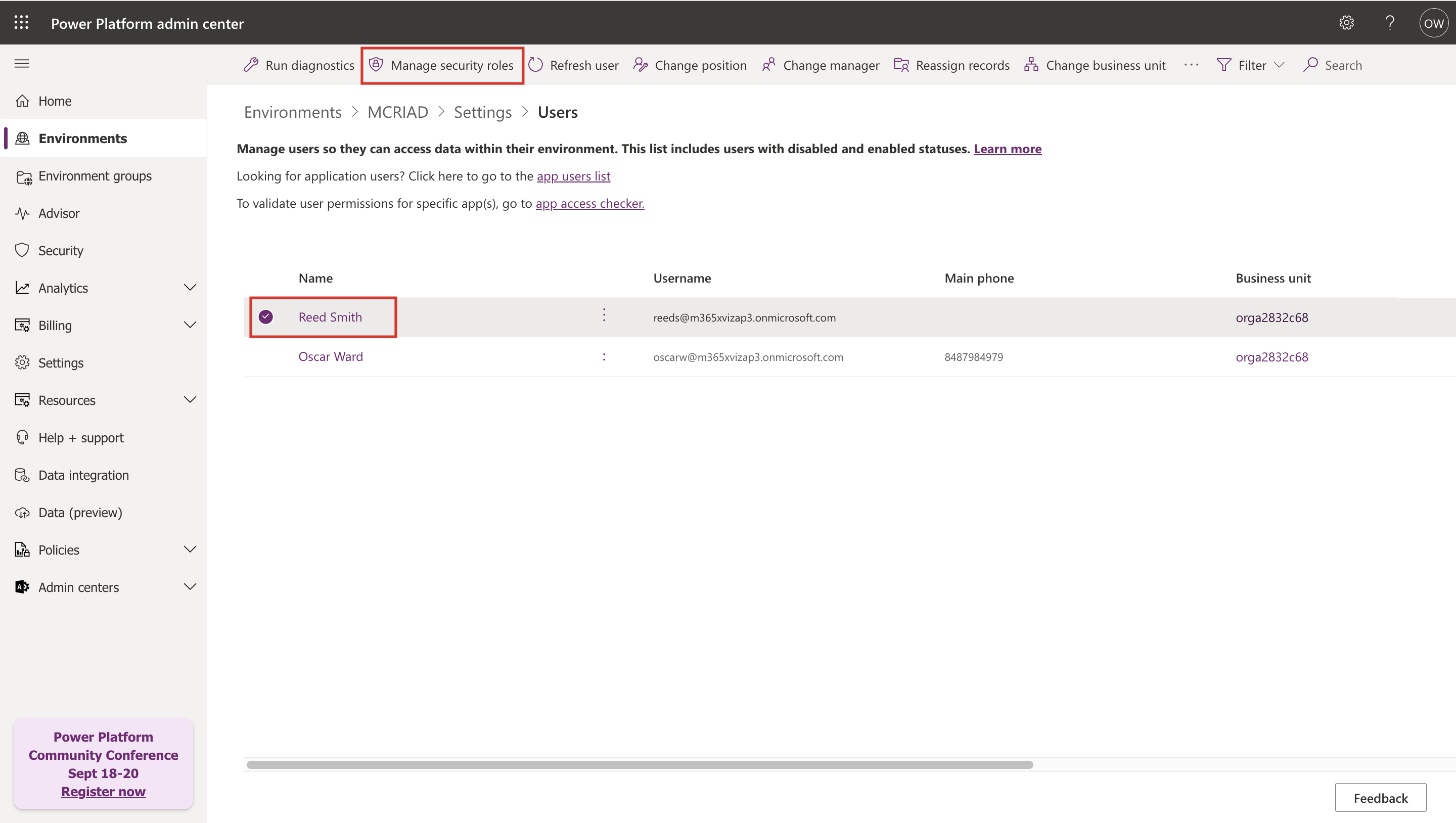Click the horizontal scrollbar below table
The width and height of the screenshot is (1456, 823).
[x=639, y=764]
